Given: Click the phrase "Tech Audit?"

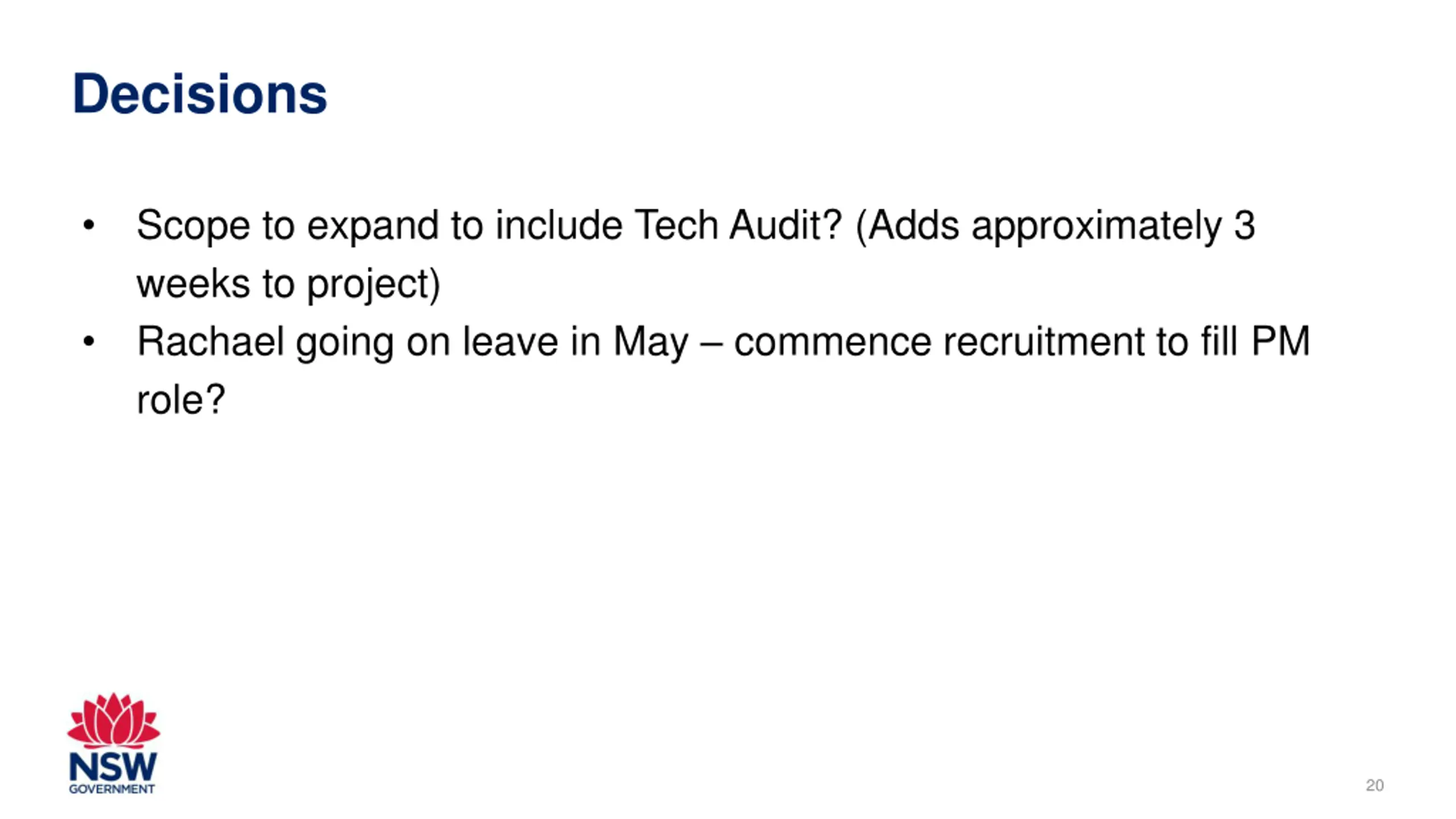Looking at the screenshot, I should click(738, 225).
